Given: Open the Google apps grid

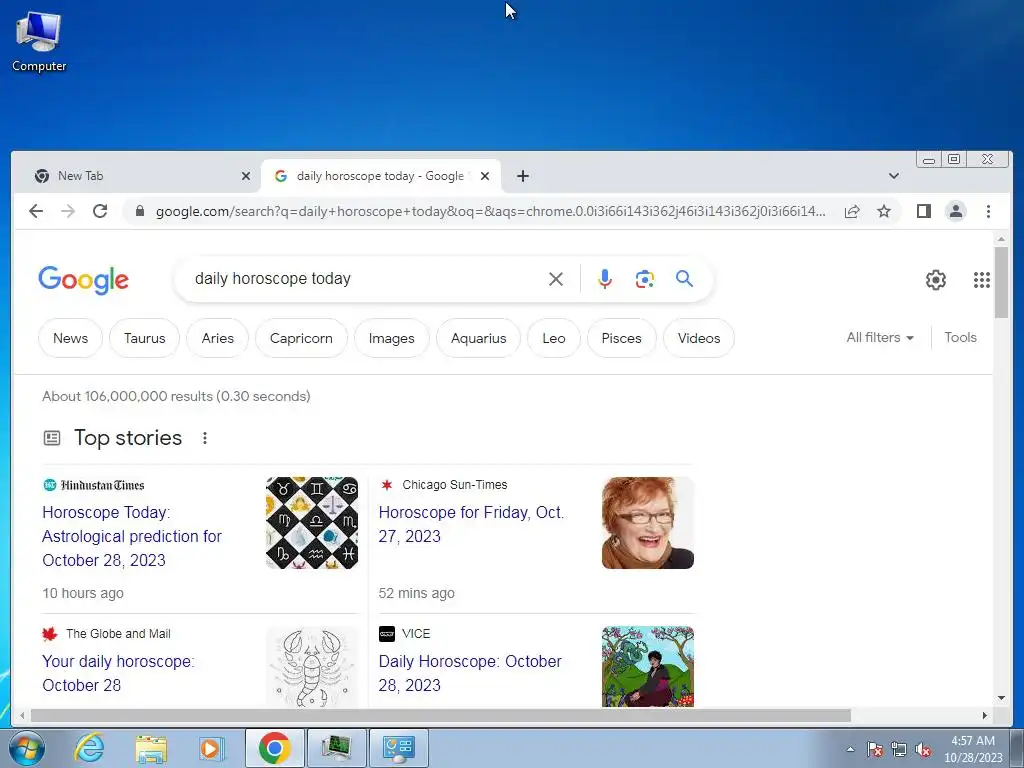Looking at the screenshot, I should pyautogui.click(x=982, y=280).
